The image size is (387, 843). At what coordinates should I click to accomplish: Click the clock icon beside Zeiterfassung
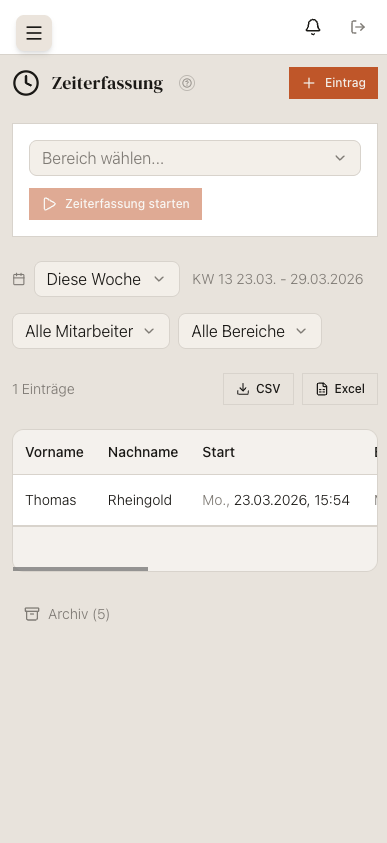click(26, 83)
